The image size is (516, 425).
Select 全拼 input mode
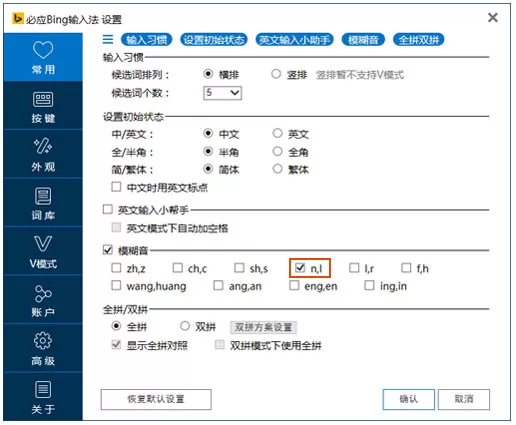coord(116,326)
